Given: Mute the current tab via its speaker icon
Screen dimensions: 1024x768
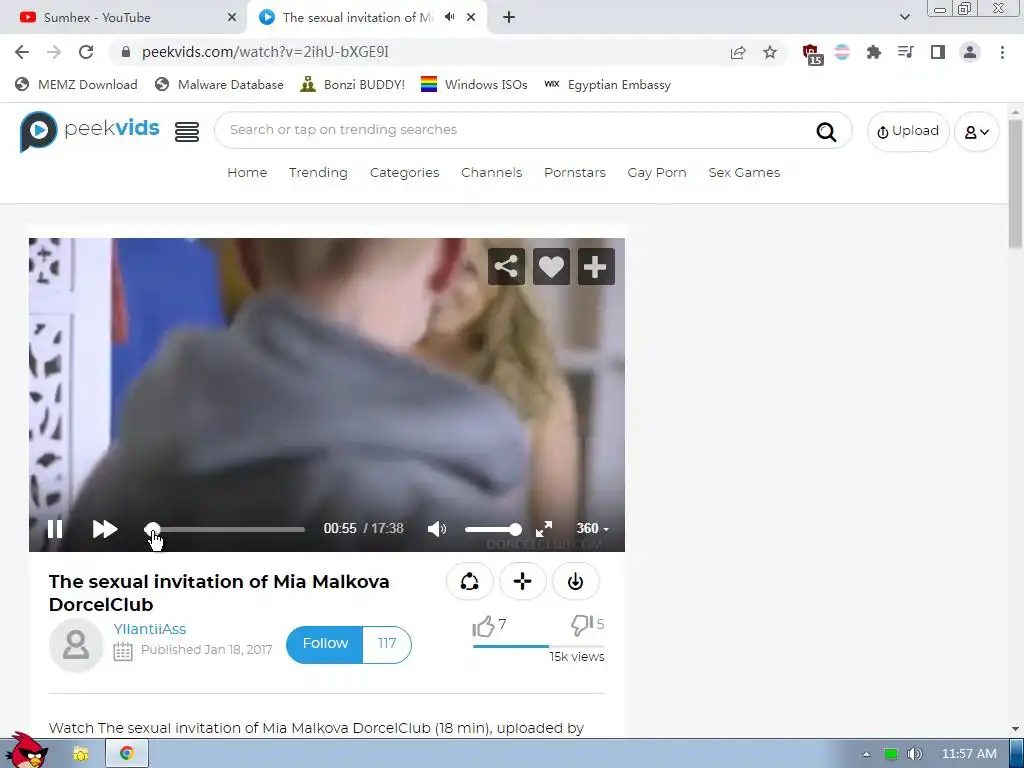Looking at the screenshot, I should [449, 17].
